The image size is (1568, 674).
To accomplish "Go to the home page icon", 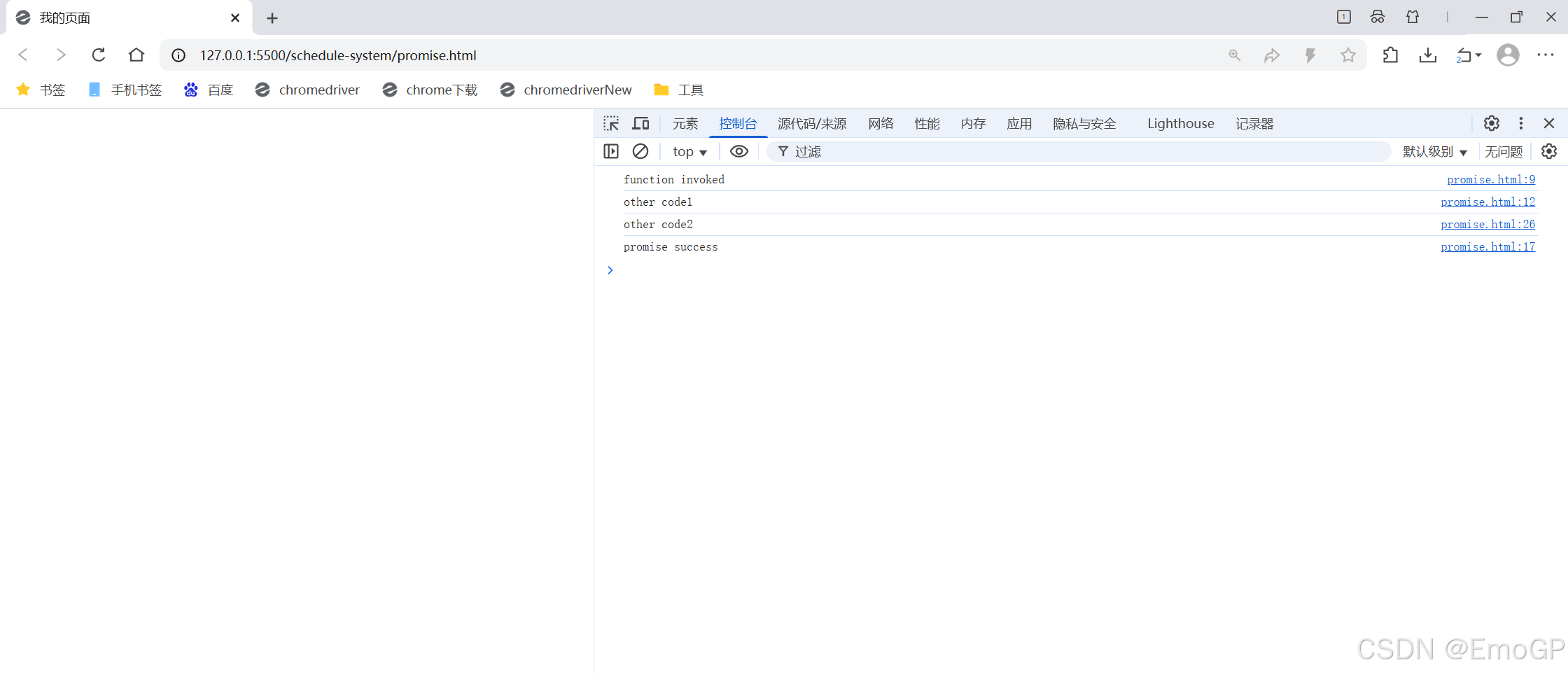I will pos(136,55).
